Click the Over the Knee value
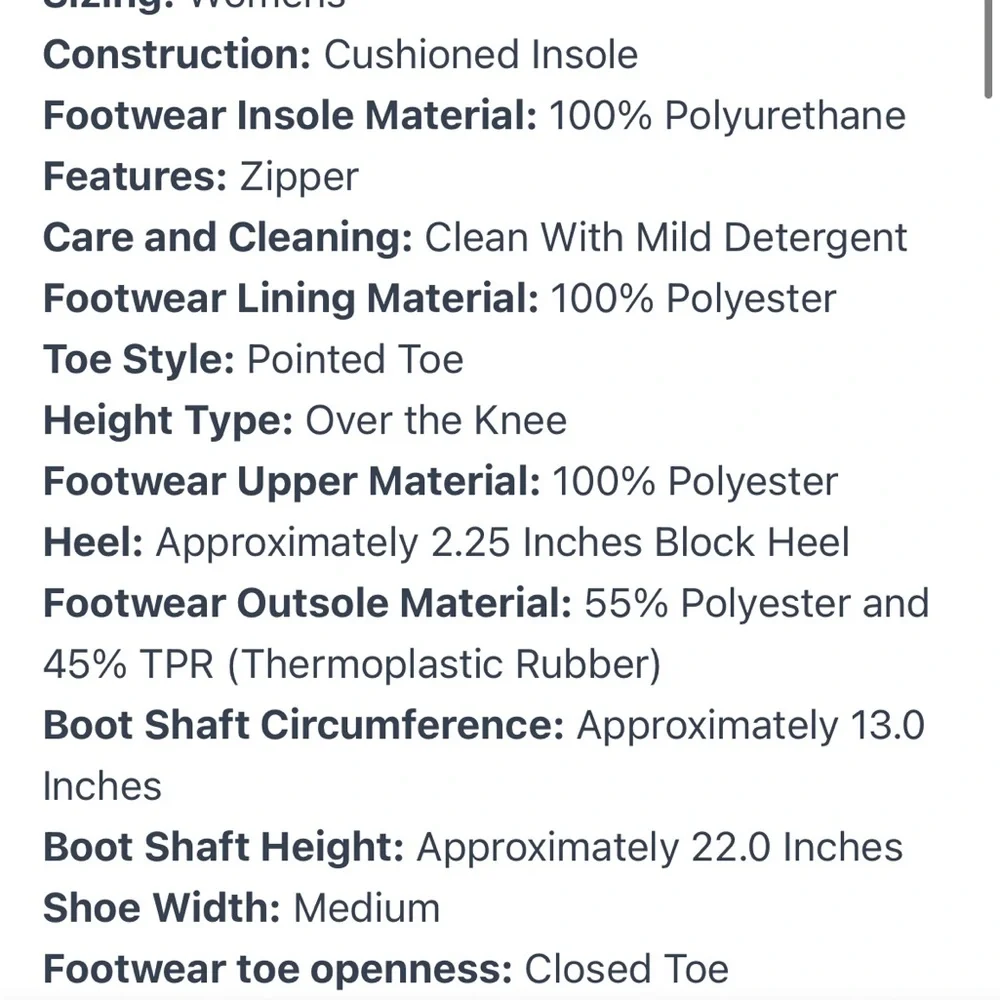Screen dimensions: 1000x1000 tap(436, 421)
